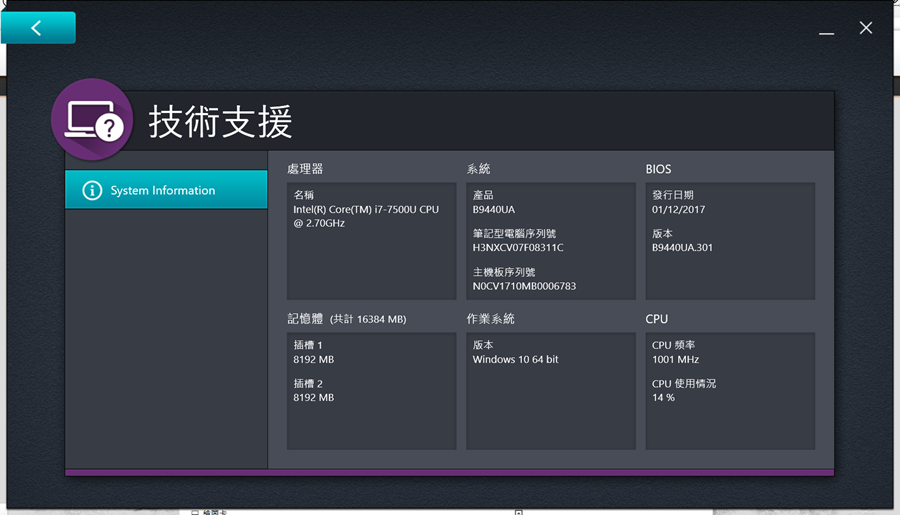
Task: Click the 系統 section heading
Action: [478, 169]
